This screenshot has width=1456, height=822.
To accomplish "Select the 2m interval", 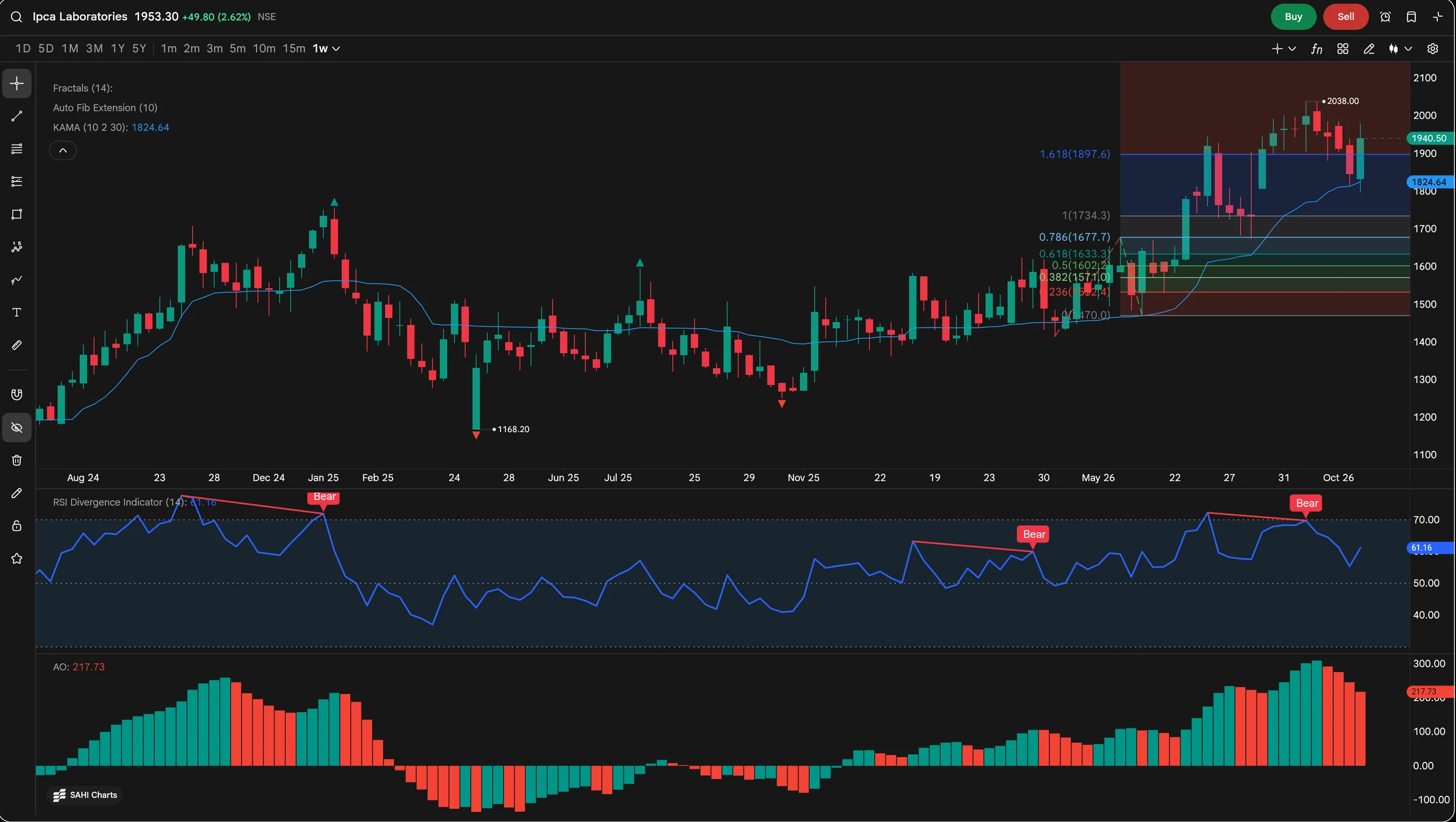I will [x=192, y=49].
